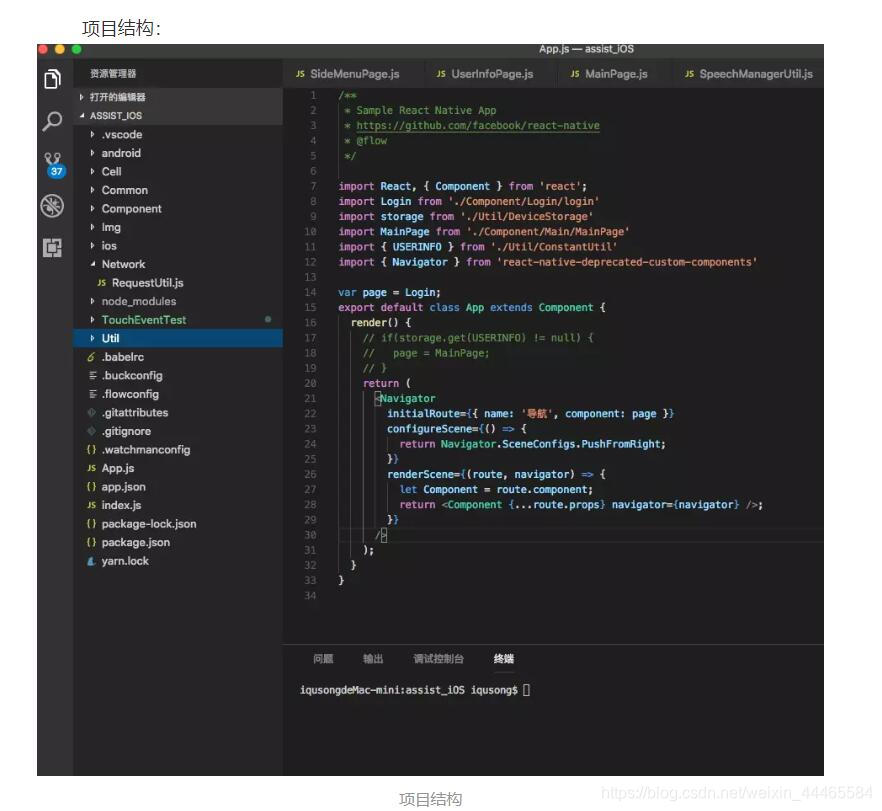Image resolution: width=882 pixels, height=811 pixels.
Task: Open the App.js file in explorer
Action: click(x=118, y=468)
